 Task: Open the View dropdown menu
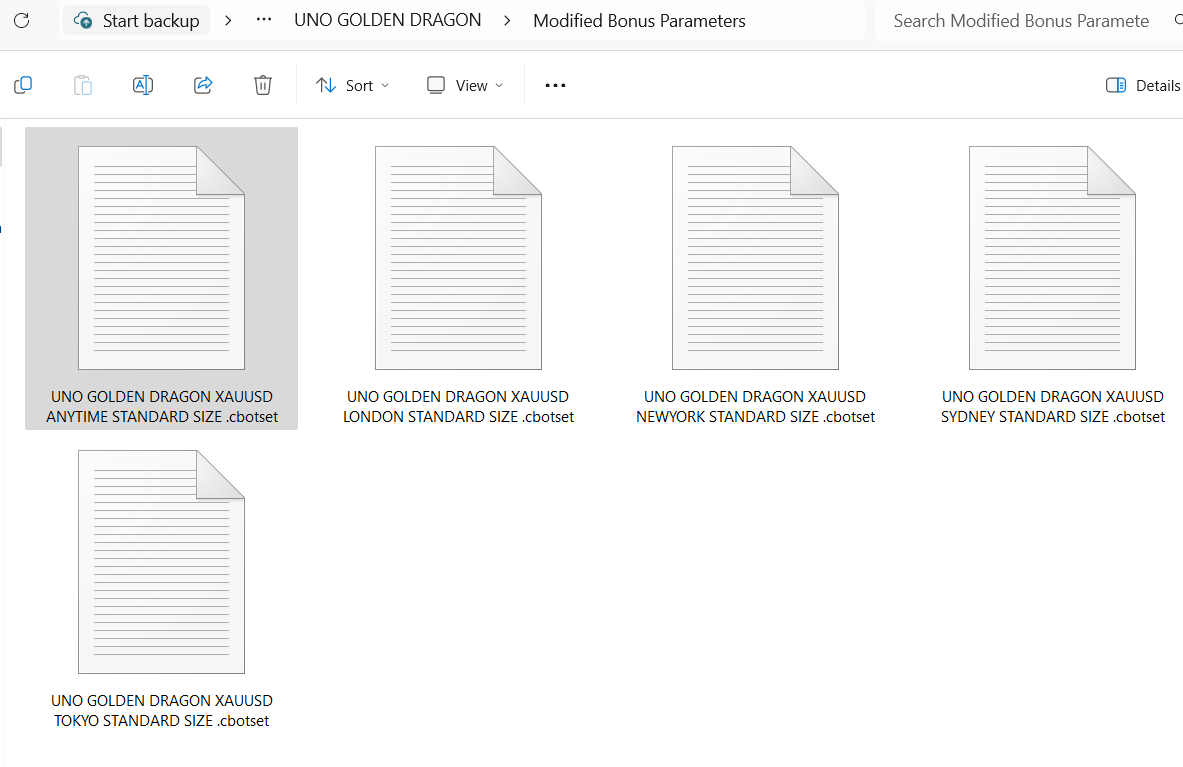pyautogui.click(x=465, y=86)
